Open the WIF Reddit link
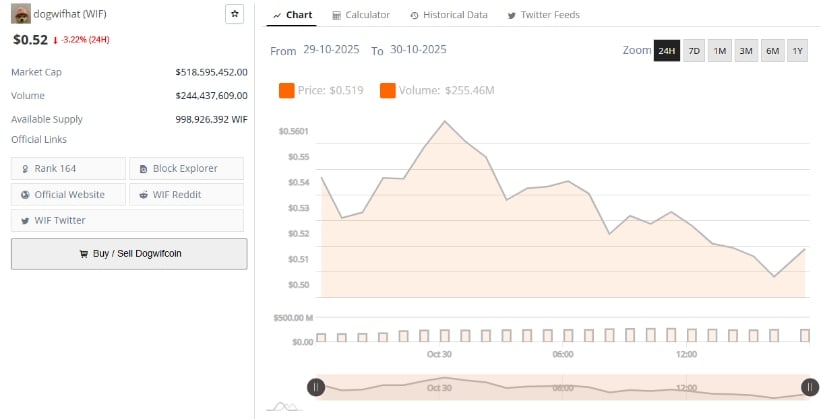 tap(186, 194)
